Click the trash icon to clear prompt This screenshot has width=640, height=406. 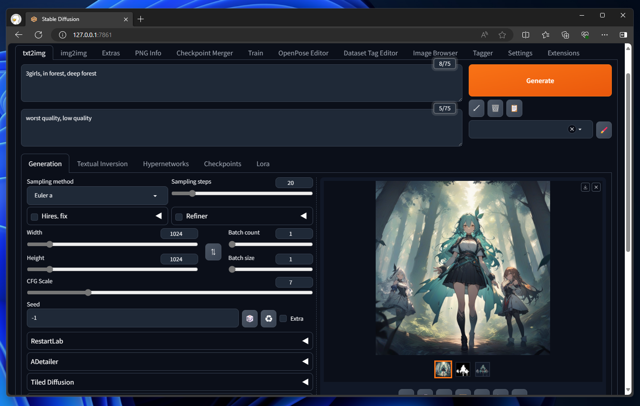tap(495, 108)
